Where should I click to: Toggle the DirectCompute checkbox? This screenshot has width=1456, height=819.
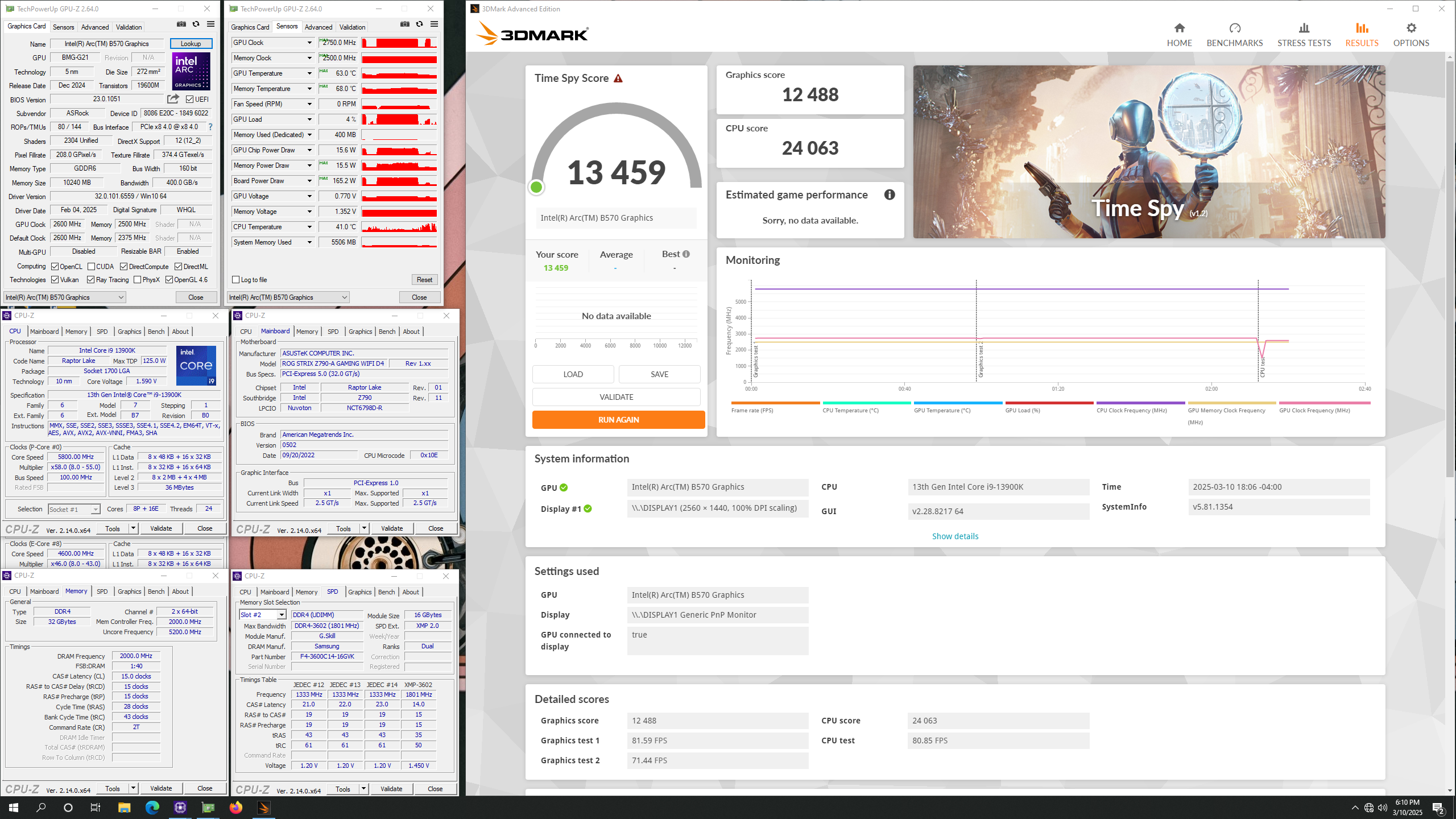click(x=123, y=267)
